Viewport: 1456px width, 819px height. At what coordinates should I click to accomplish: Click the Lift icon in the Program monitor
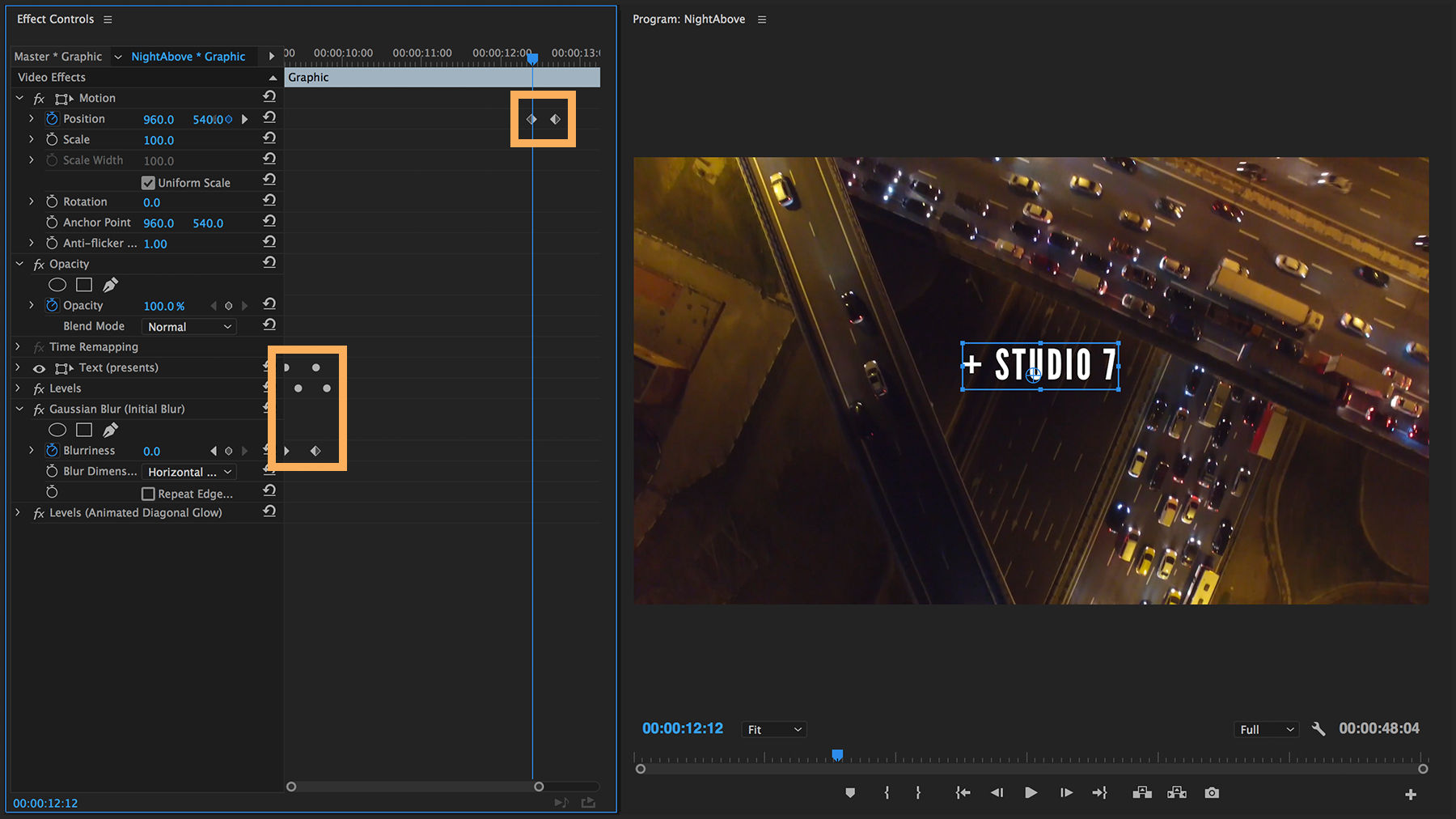click(1143, 792)
